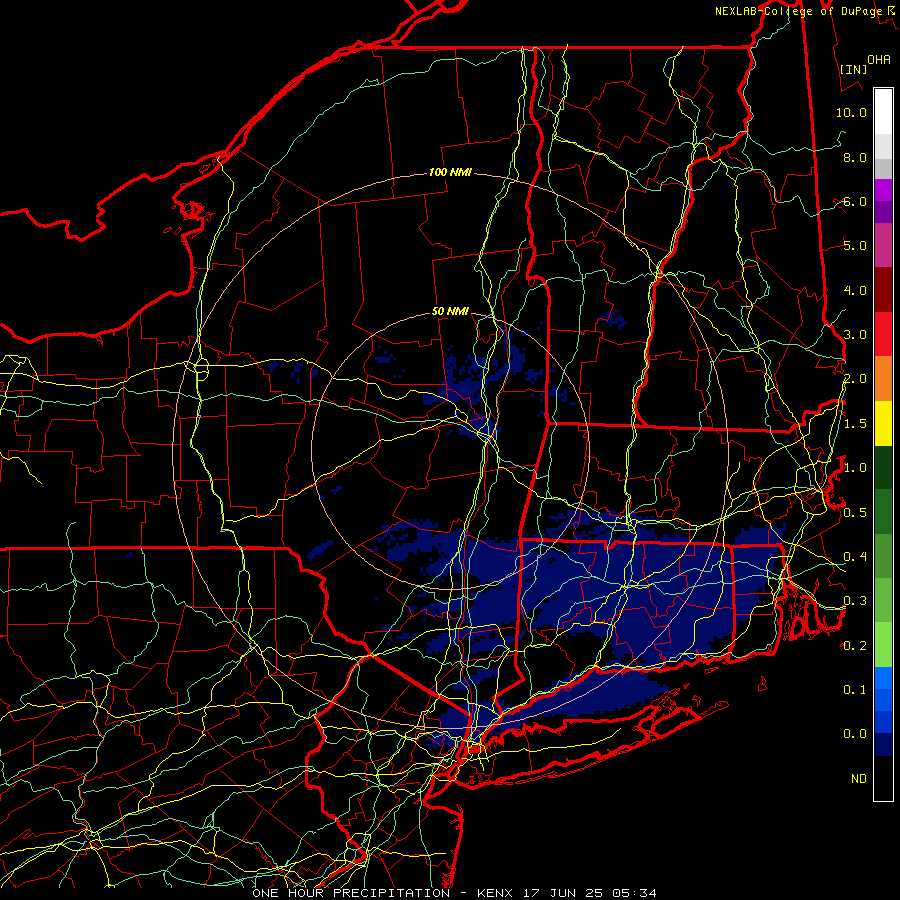Click the 0.1 legend value
Screen dimensions: 900x900
coord(855,689)
